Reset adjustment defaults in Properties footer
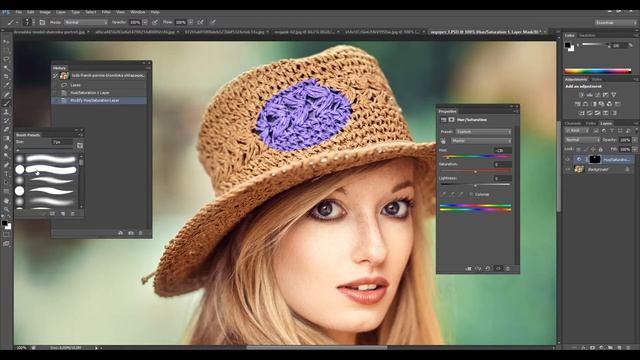 [488, 269]
